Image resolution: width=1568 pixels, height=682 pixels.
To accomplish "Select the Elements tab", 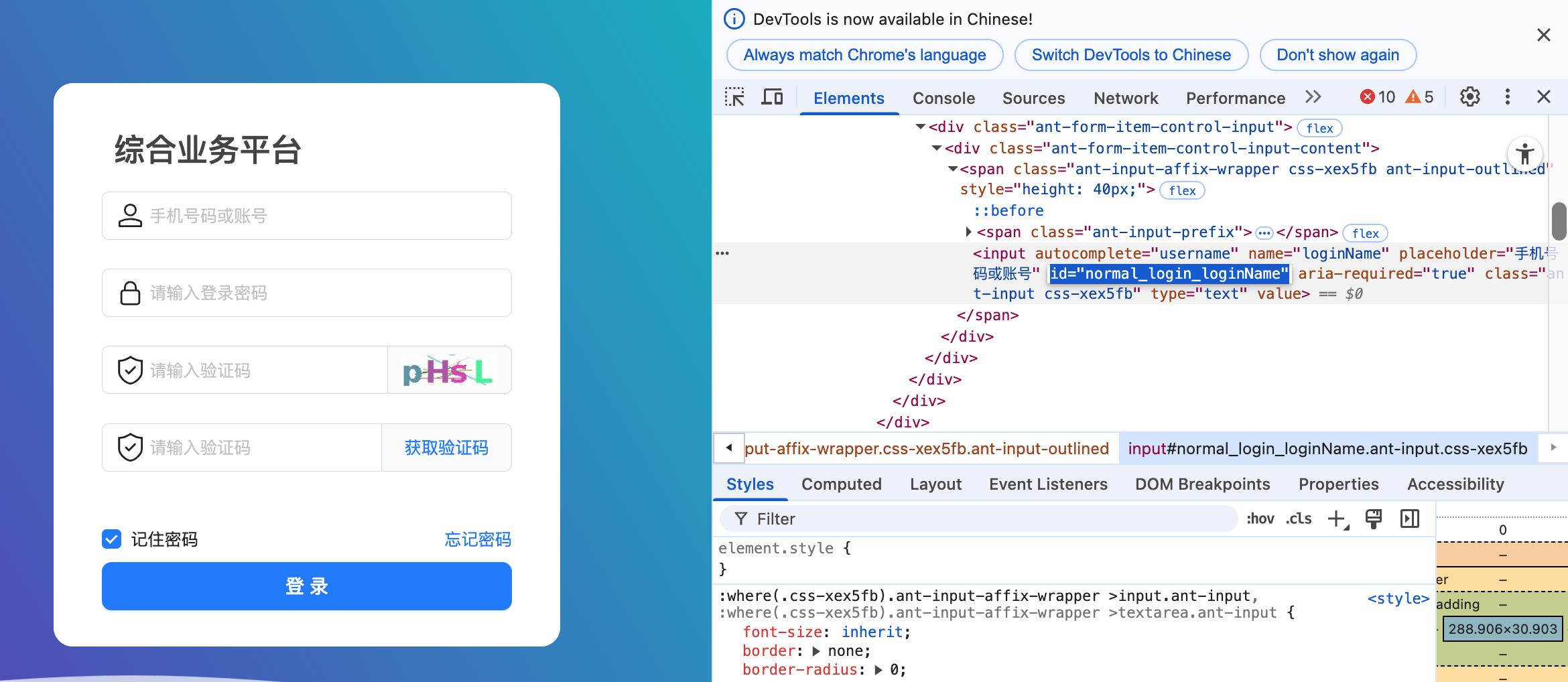I will pos(849,98).
